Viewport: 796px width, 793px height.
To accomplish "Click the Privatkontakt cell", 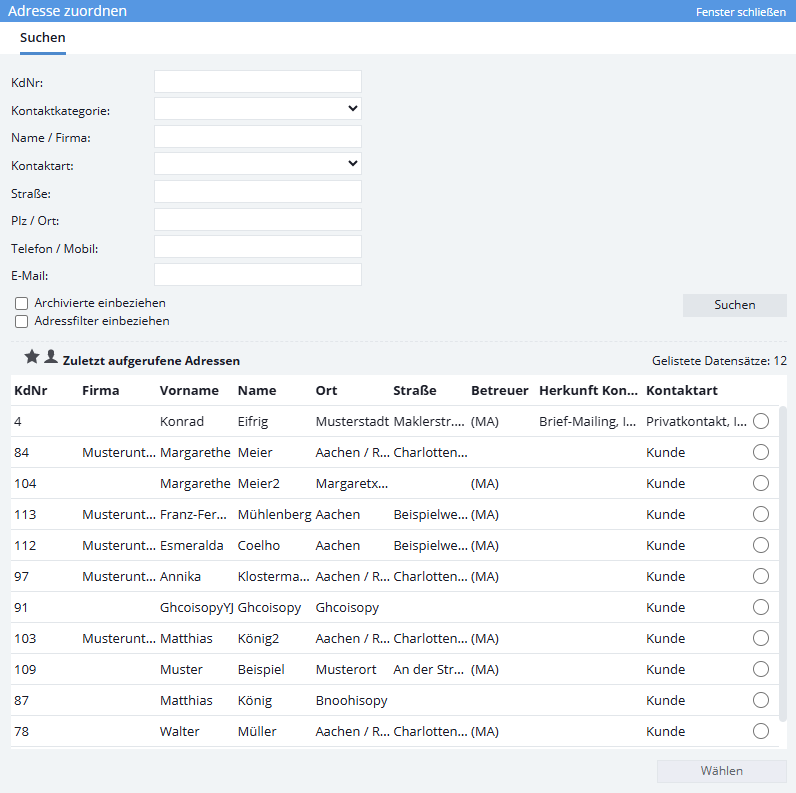I will click(x=696, y=421).
